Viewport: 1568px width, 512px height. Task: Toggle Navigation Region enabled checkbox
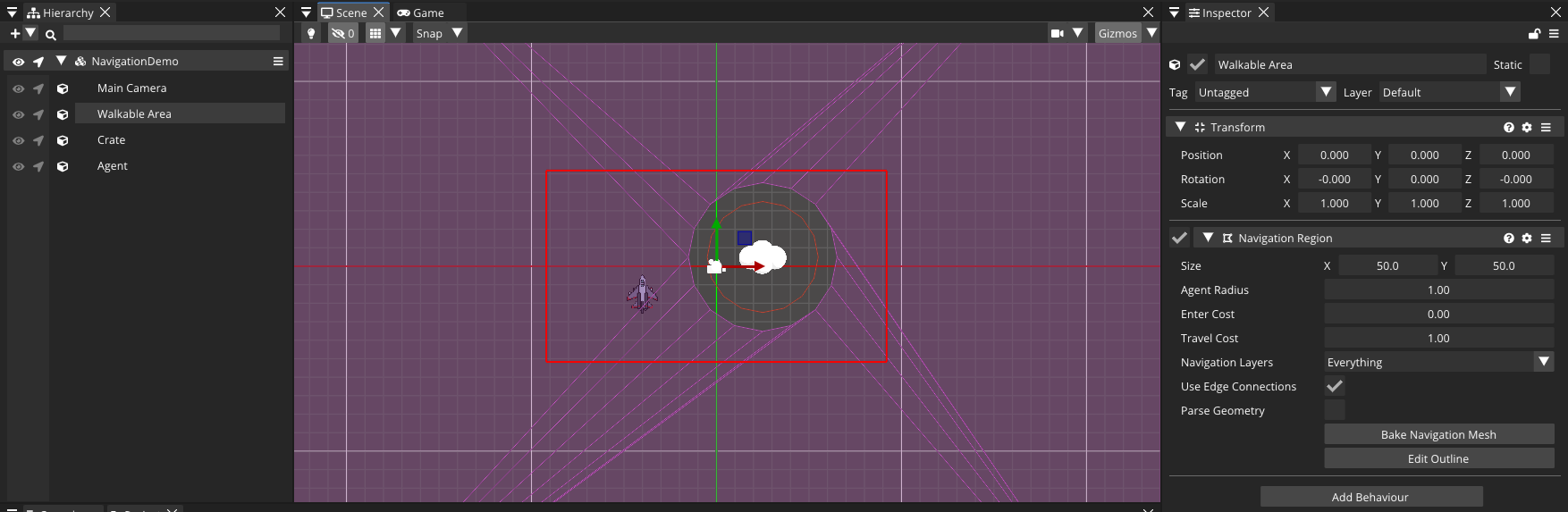tap(1180, 238)
